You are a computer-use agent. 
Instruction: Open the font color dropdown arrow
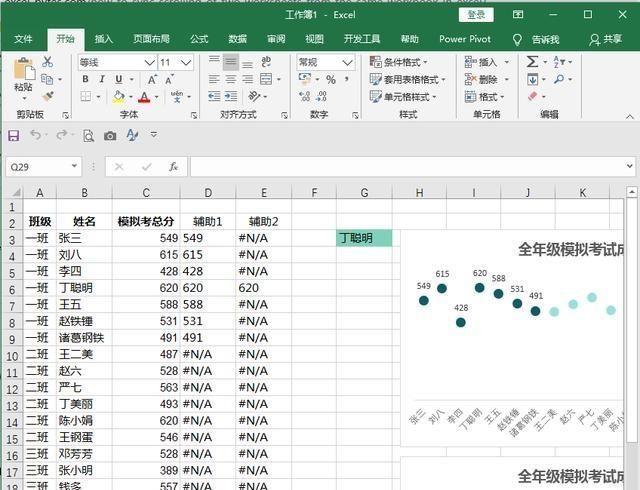coord(156,97)
